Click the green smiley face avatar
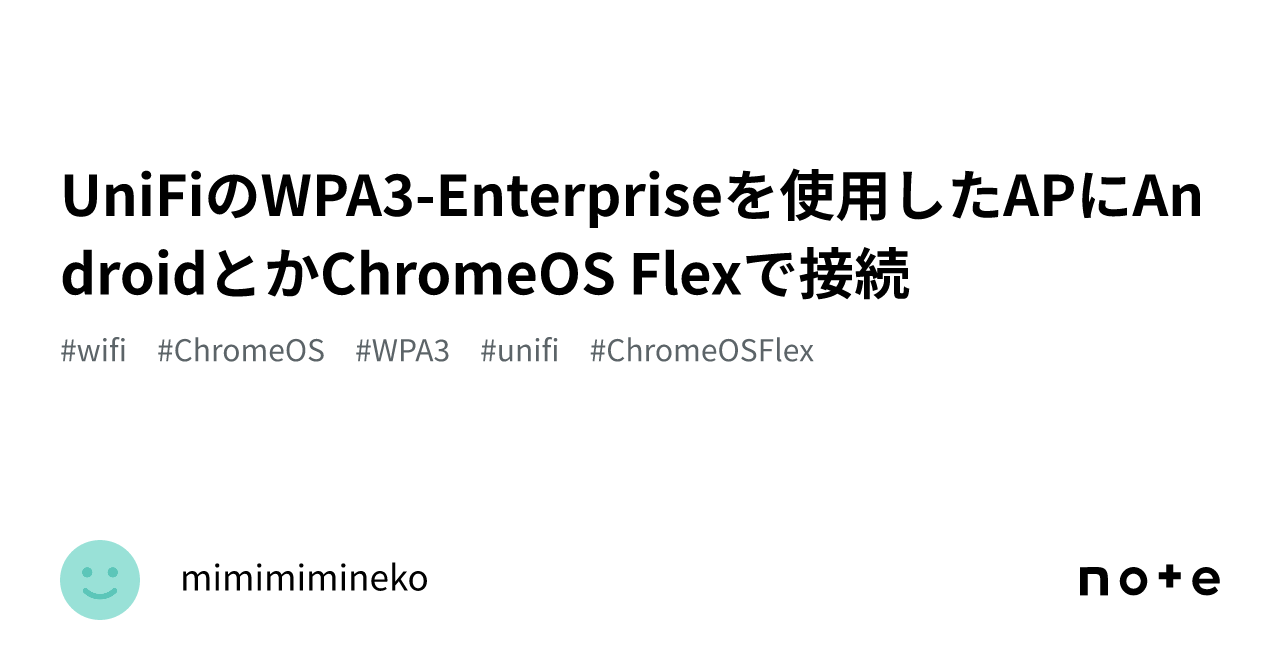Viewport: 1280px width, 670px height. coord(100,580)
